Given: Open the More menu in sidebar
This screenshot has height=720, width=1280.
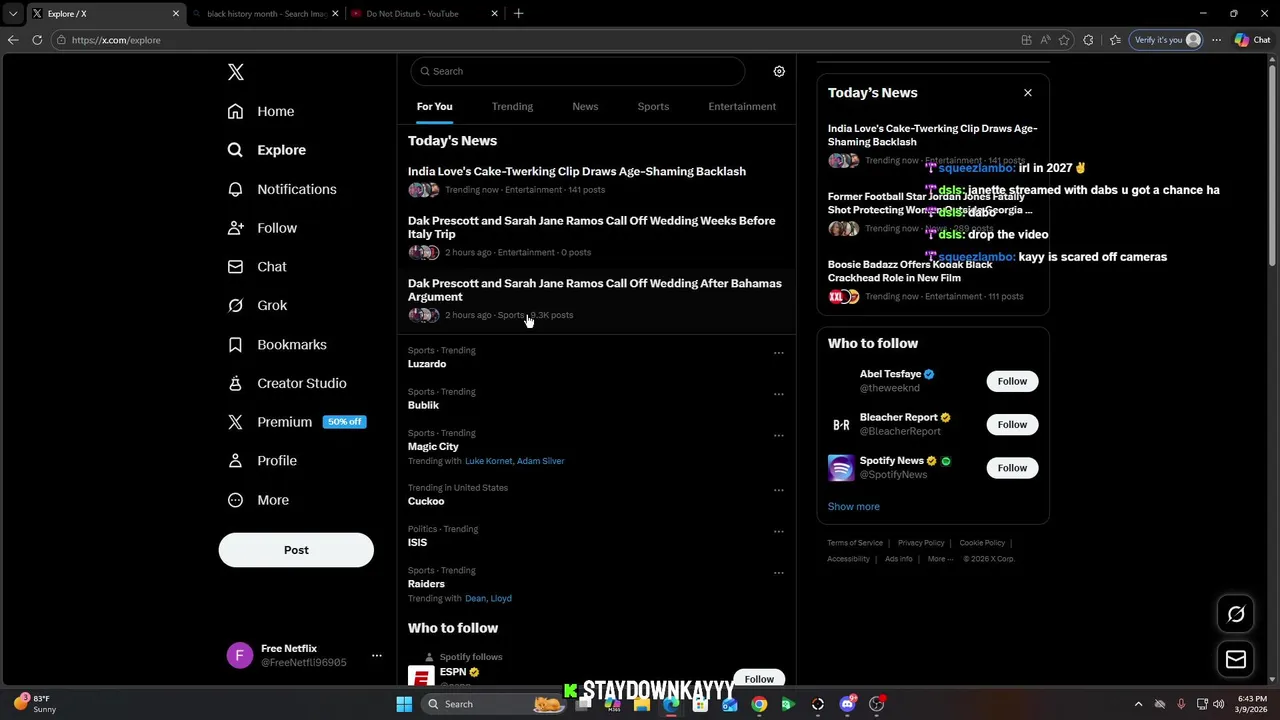Looking at the screenshot, I should [x=258, y=500].
